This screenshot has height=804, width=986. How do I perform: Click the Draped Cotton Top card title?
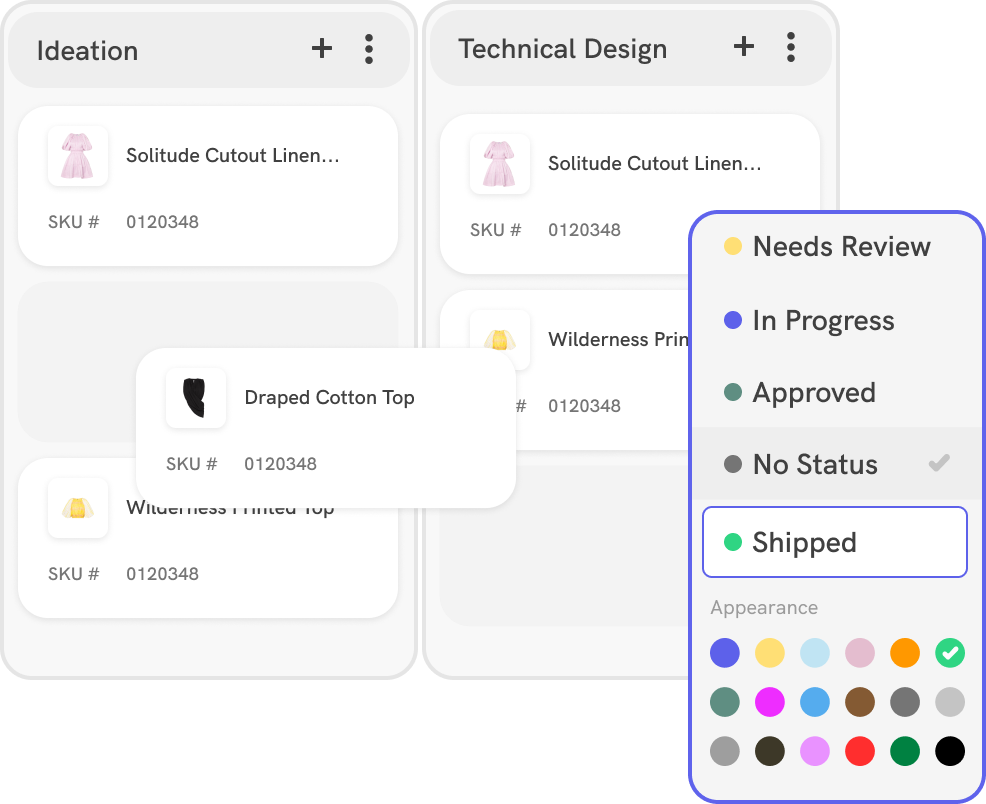coord(330,397)
